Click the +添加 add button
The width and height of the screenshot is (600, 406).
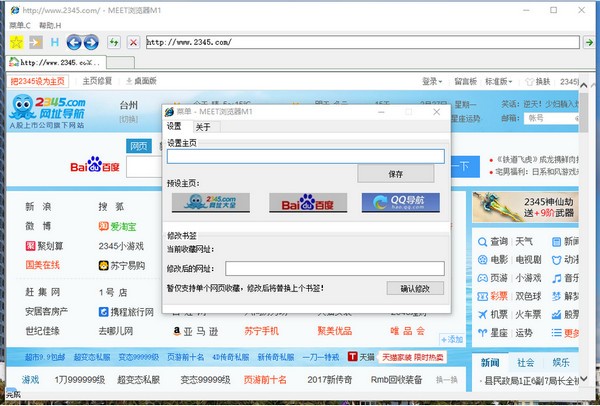pyautogui.click(x=452, y=339)
